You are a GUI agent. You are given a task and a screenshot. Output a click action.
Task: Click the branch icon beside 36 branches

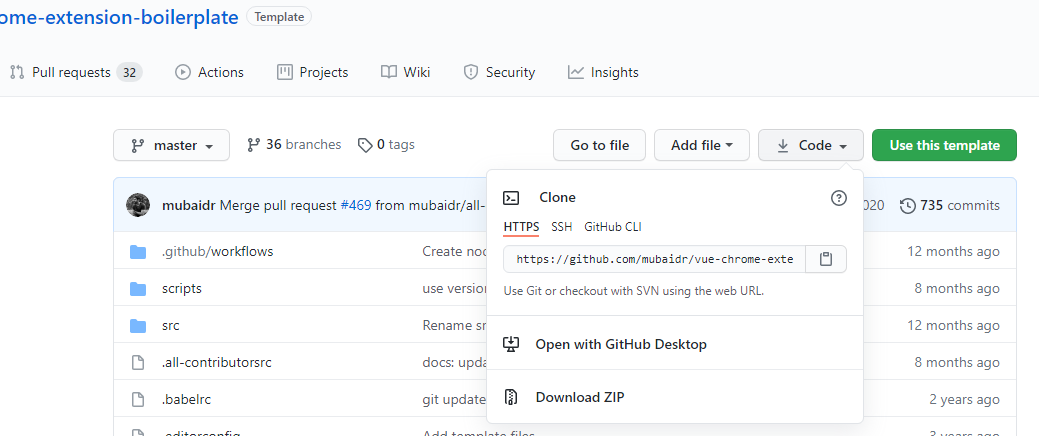pos(253,144)
